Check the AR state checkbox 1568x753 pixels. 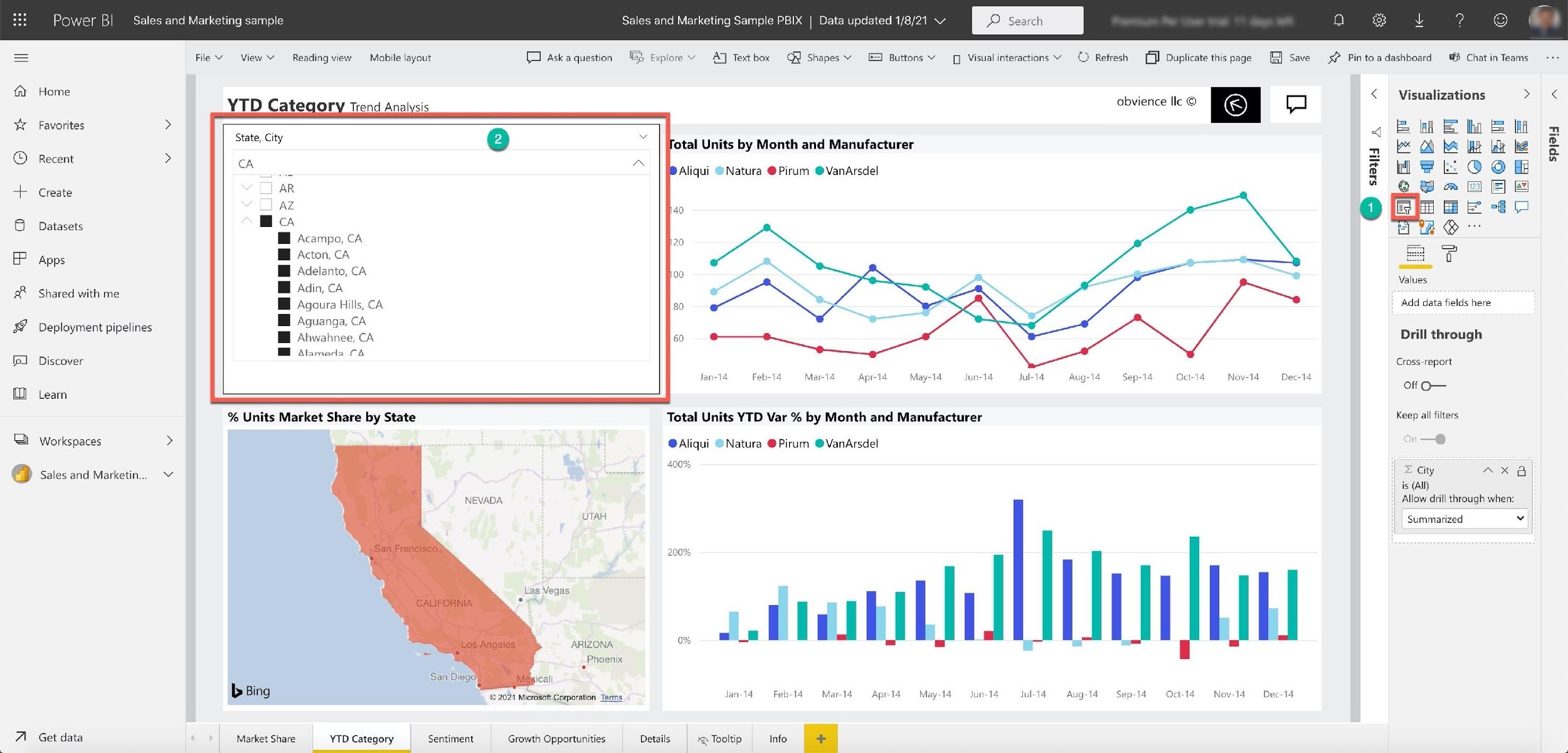(x=266, y=188)
